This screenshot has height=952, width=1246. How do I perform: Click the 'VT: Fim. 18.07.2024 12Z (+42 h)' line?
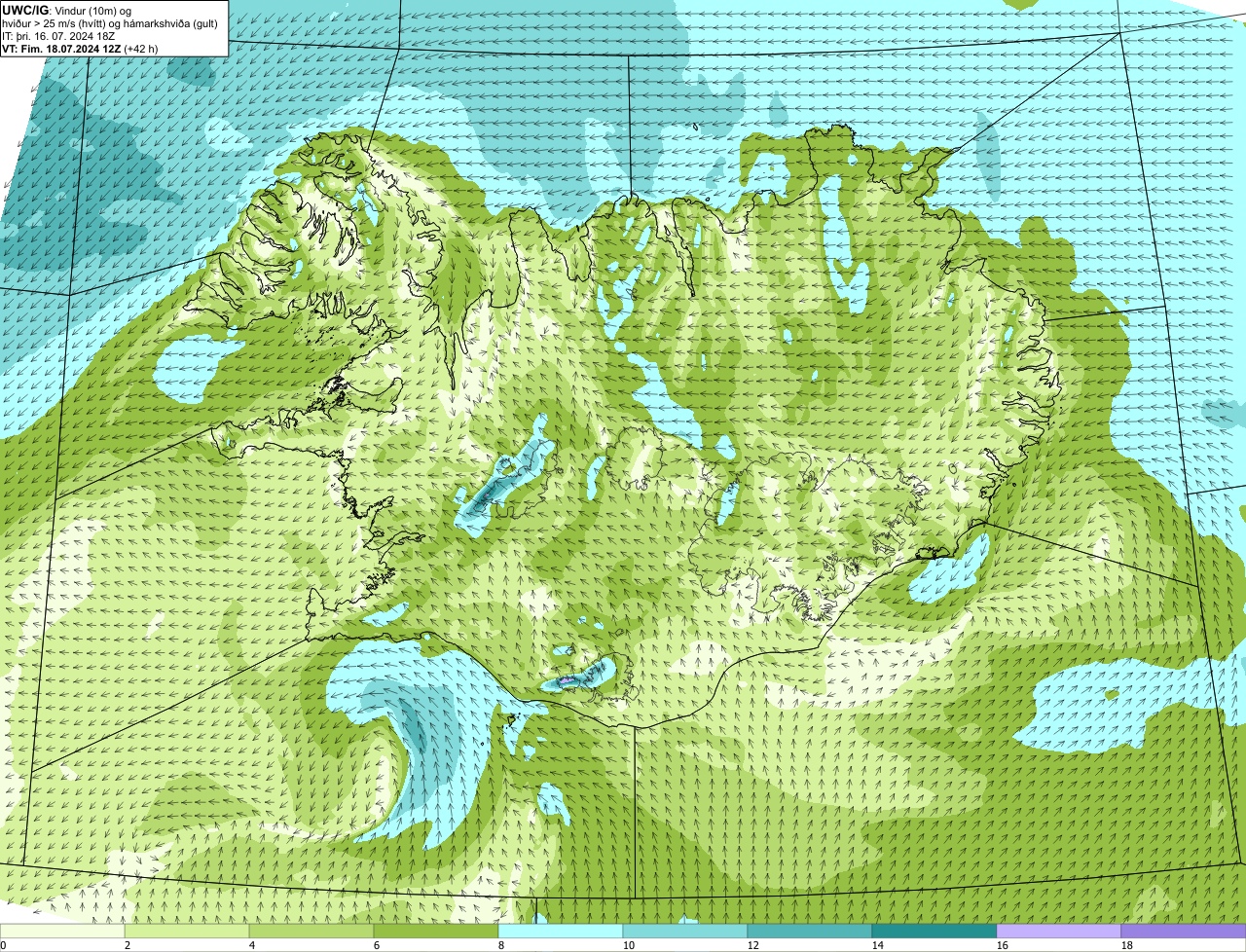pyautogui.click(x=80, y=49)
